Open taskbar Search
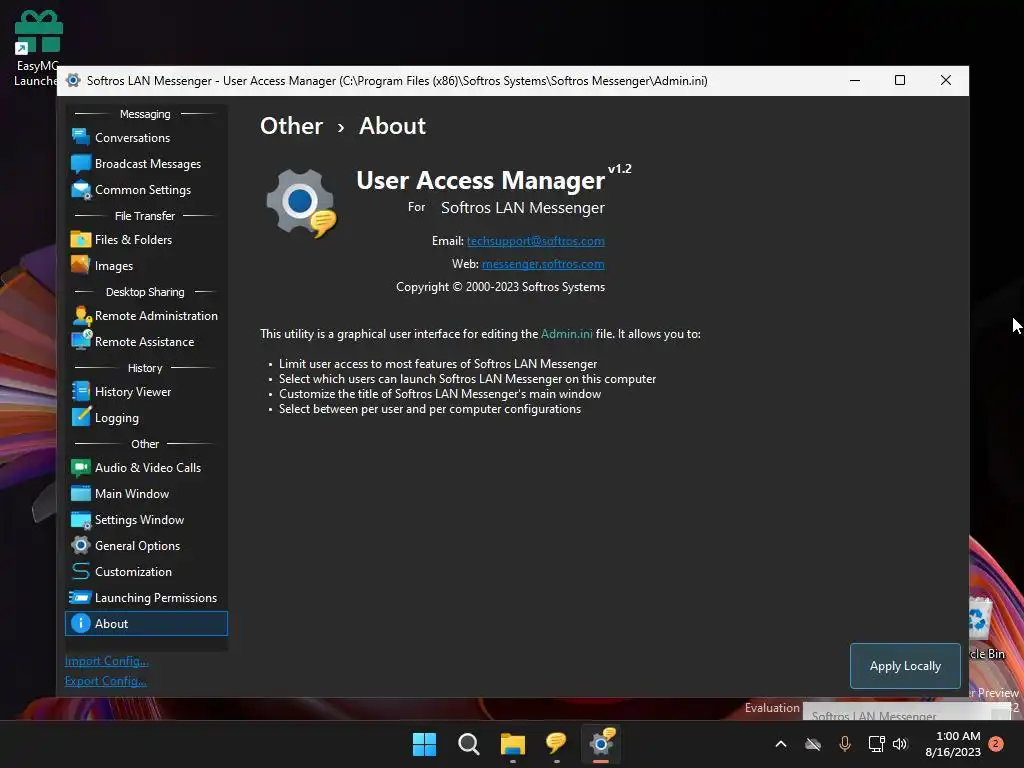This screenshot has width=1024, height=768. pos(468,744)
